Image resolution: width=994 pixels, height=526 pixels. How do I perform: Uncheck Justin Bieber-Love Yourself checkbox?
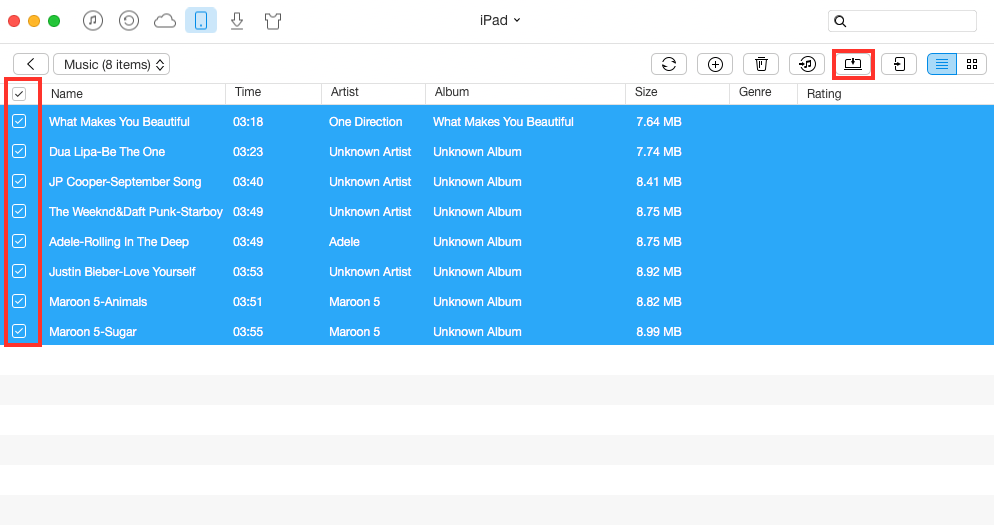19,271
